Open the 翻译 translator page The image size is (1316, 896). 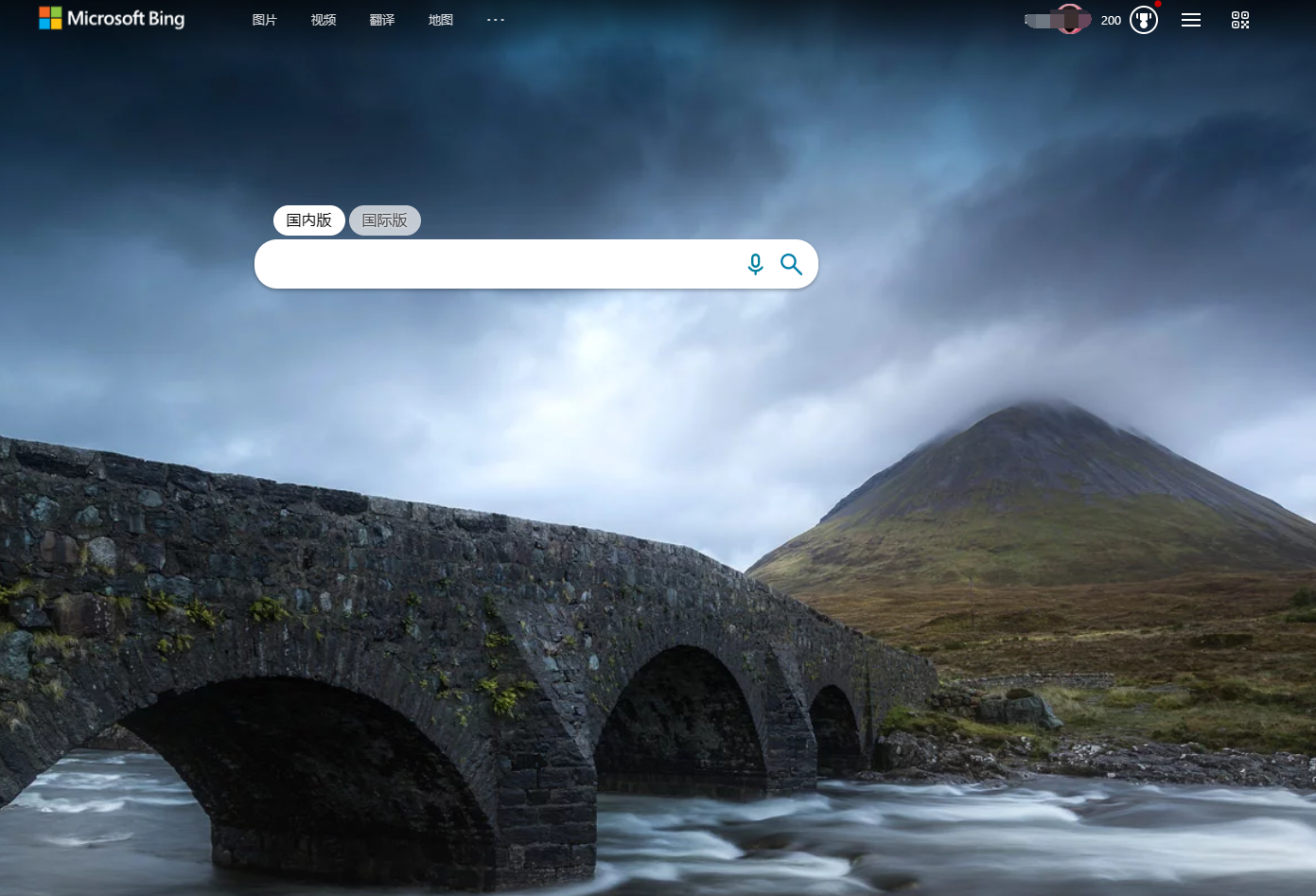point(382,20)
